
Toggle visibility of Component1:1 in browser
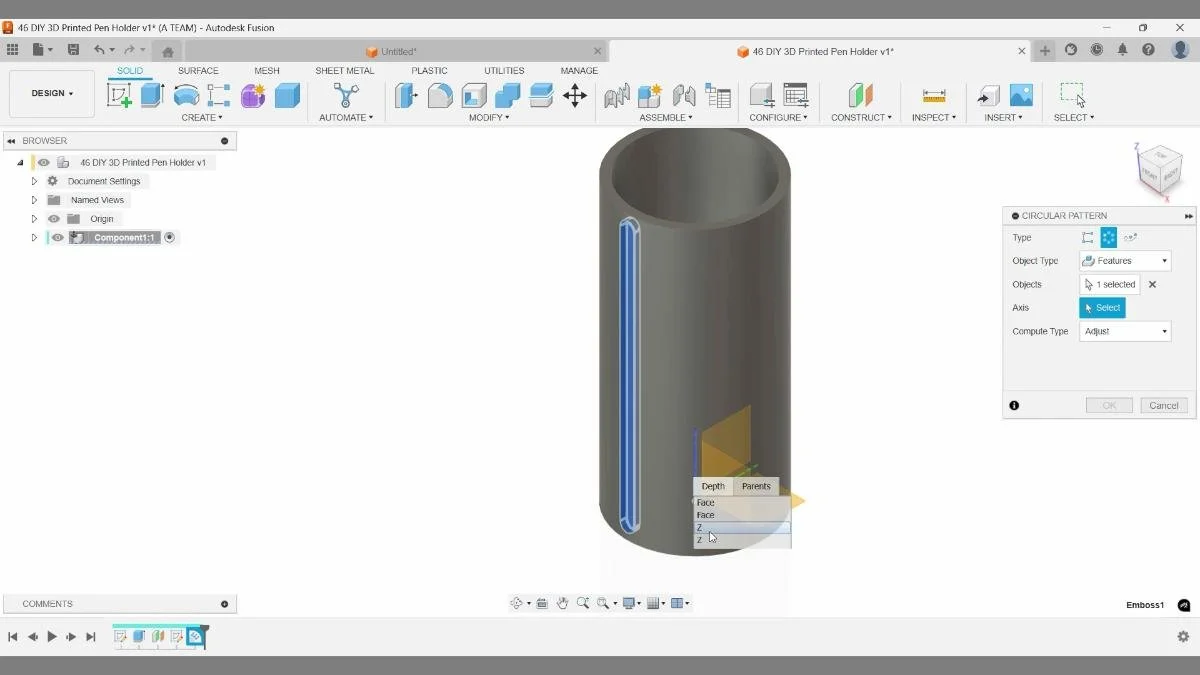coord(56,237)
